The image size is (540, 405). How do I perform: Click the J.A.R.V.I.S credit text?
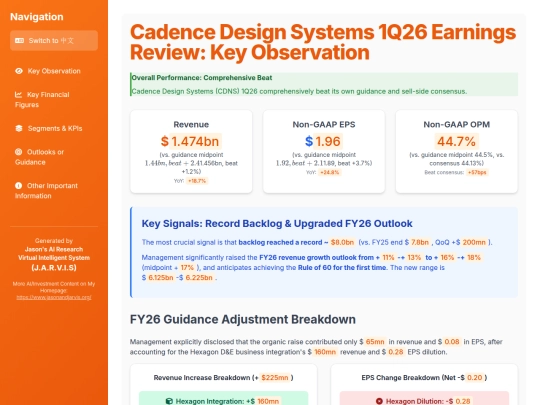click(54, 268)
